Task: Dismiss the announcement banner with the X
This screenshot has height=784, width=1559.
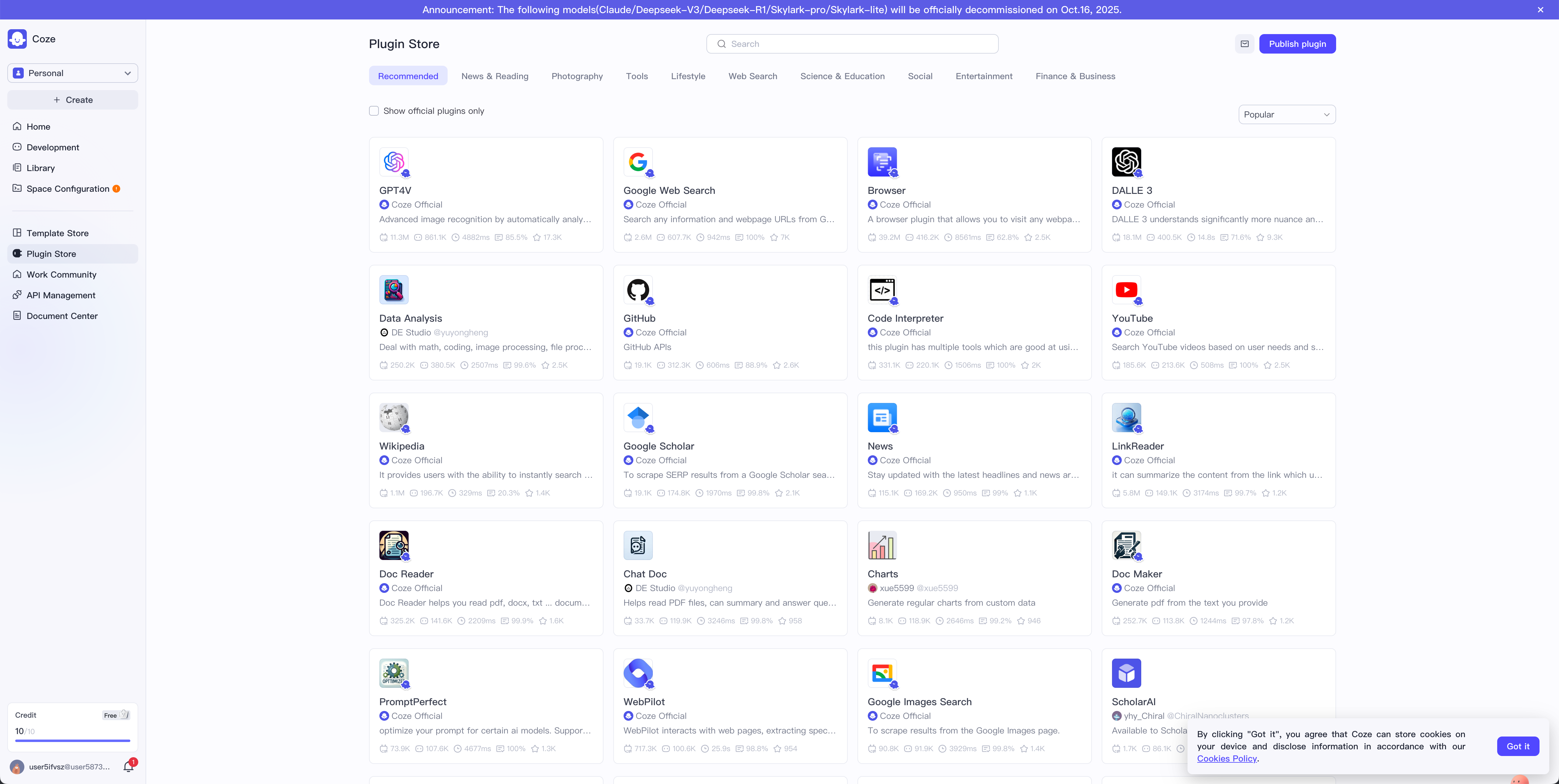Action: [x=1540, y=10]
